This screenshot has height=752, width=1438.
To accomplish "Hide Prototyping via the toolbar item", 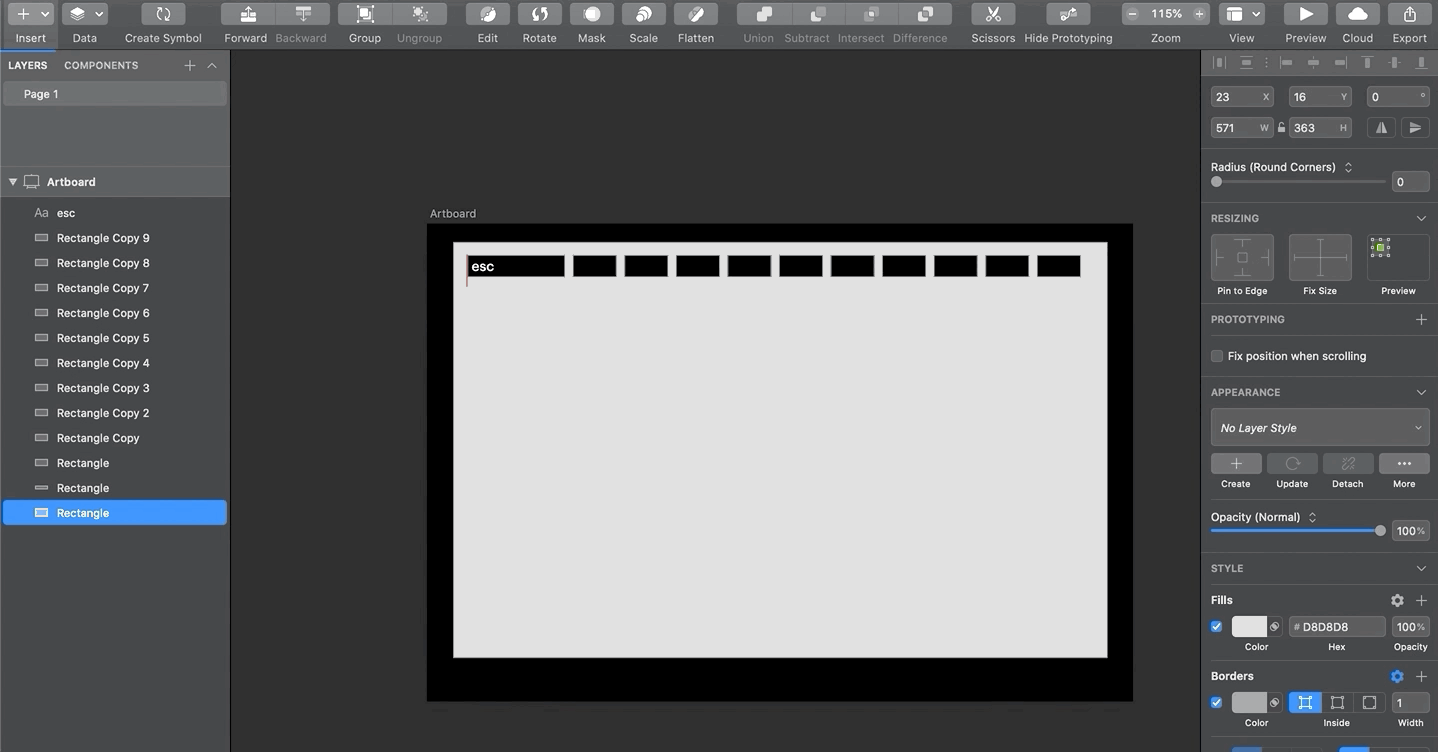I will 1067,14.
